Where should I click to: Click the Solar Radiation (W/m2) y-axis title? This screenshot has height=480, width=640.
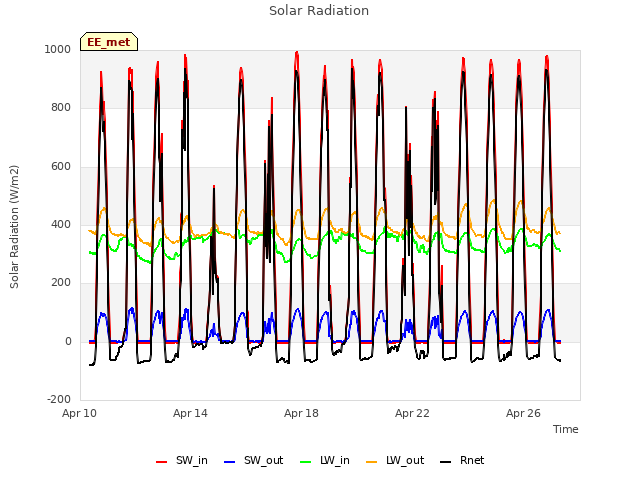coord(14,227)
